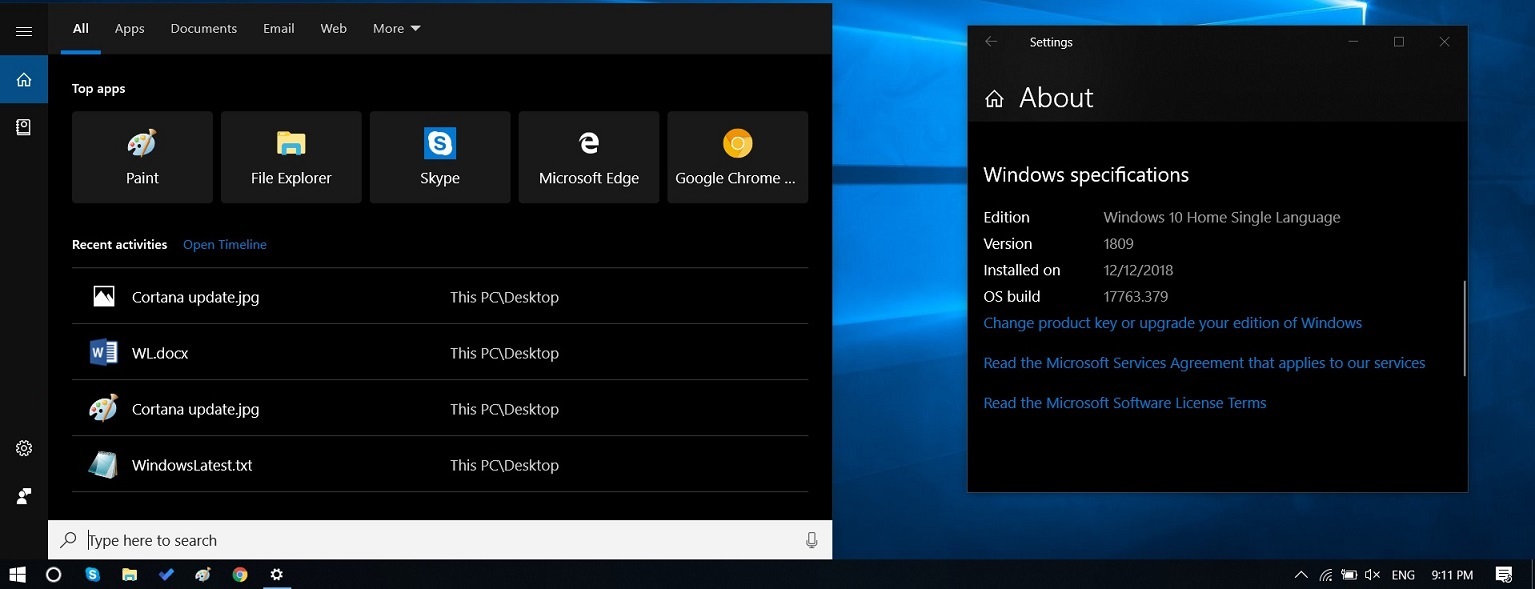
Task: Switch to the Email search tab
Action: click(x=279, y=29)
